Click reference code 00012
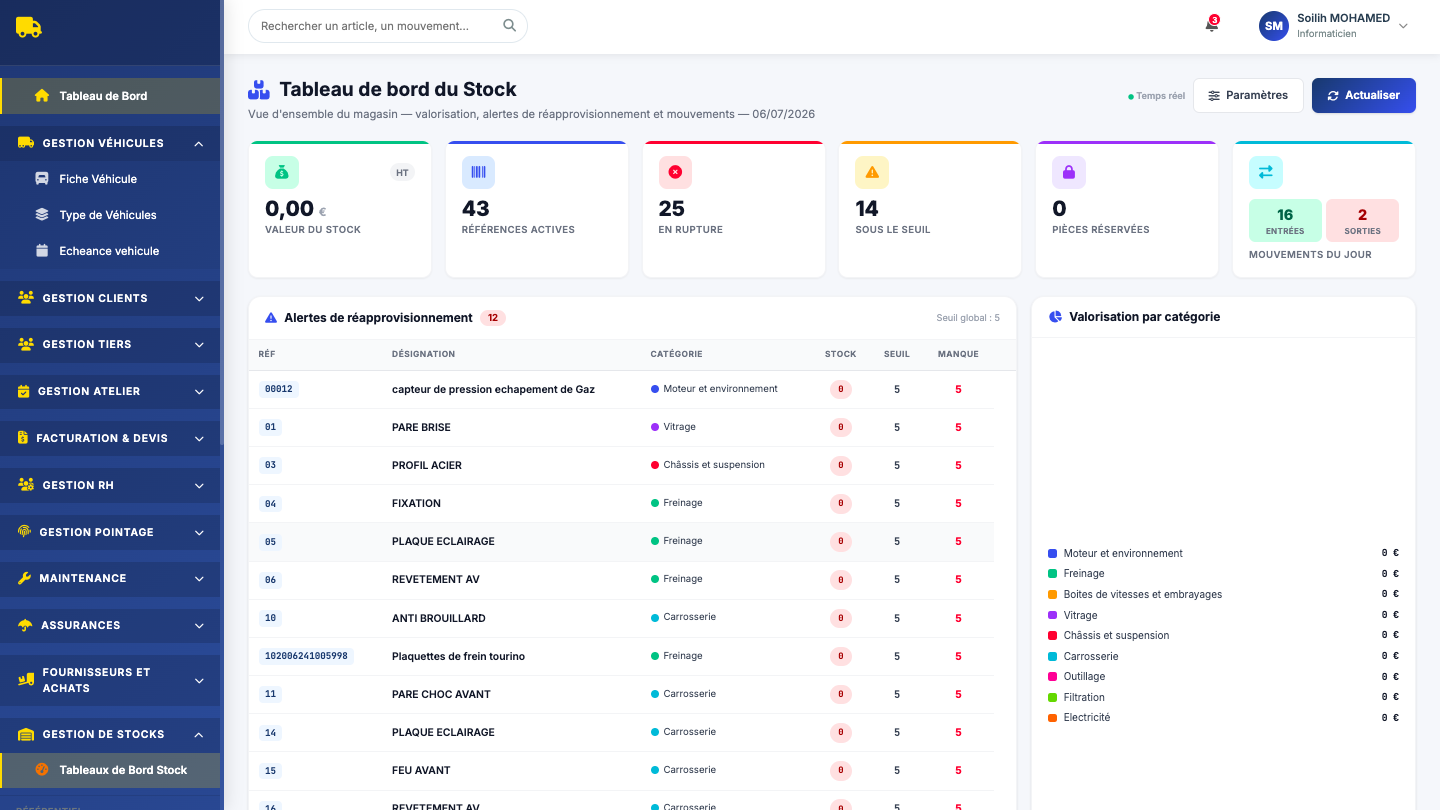Image resolution: width=1440 pixels, height=810 pixels. pos(279,389)
